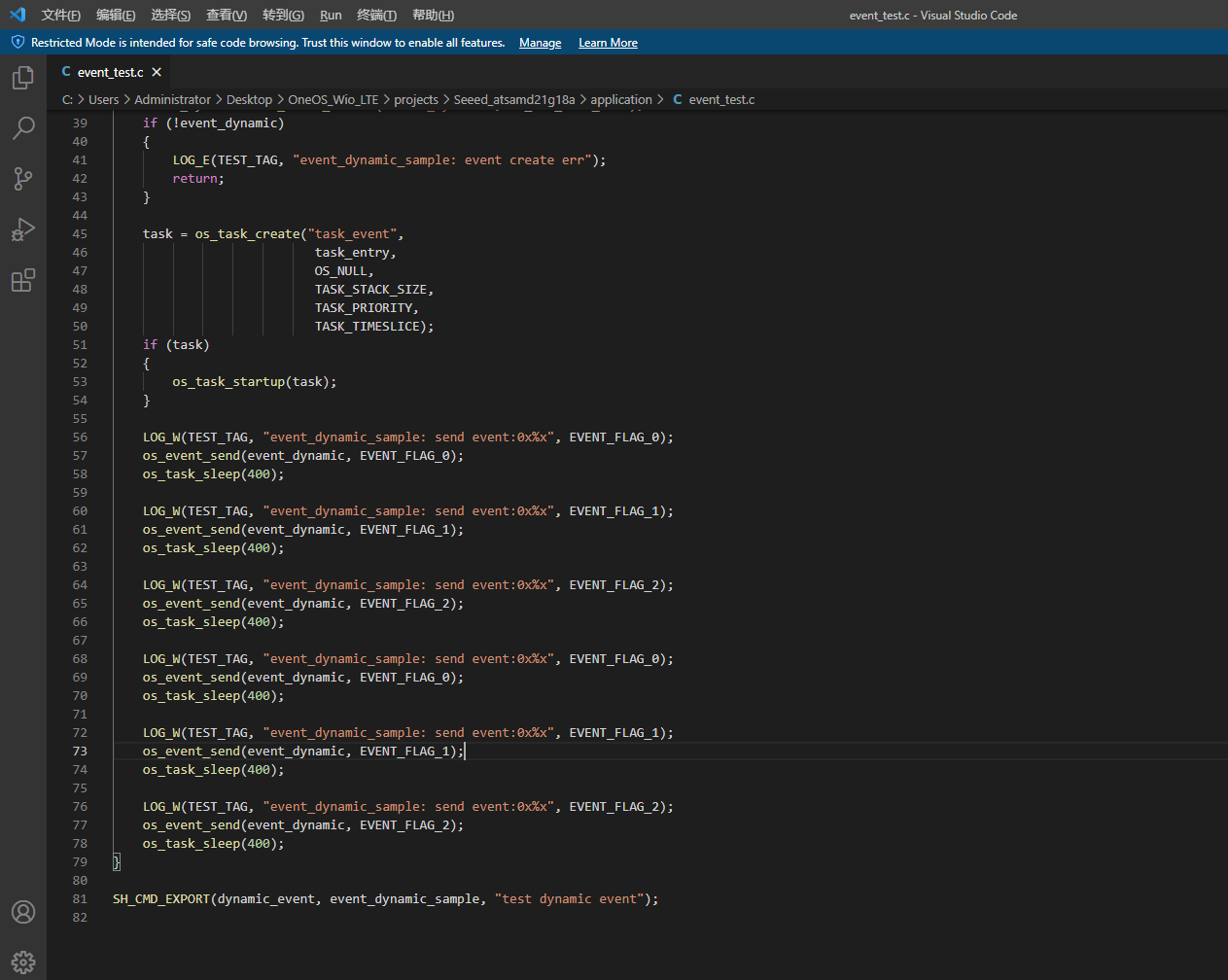Click line number 39 in the gutter
The height and width of the screenshot is (980, 1228).
coord(80,123)
